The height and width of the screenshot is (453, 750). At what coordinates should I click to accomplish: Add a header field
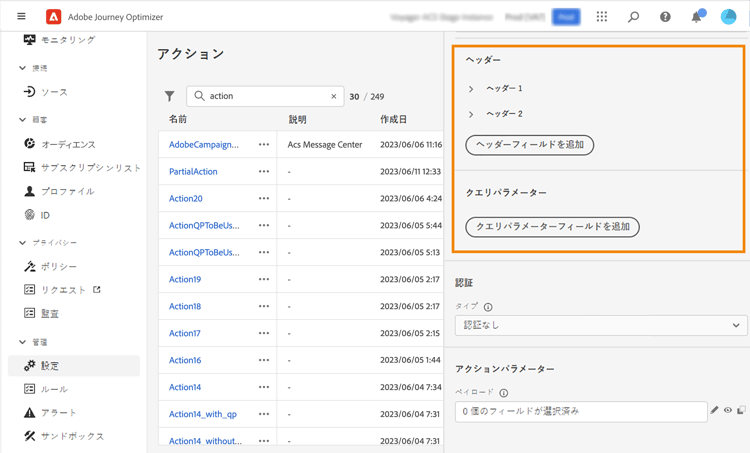(529, 145)
